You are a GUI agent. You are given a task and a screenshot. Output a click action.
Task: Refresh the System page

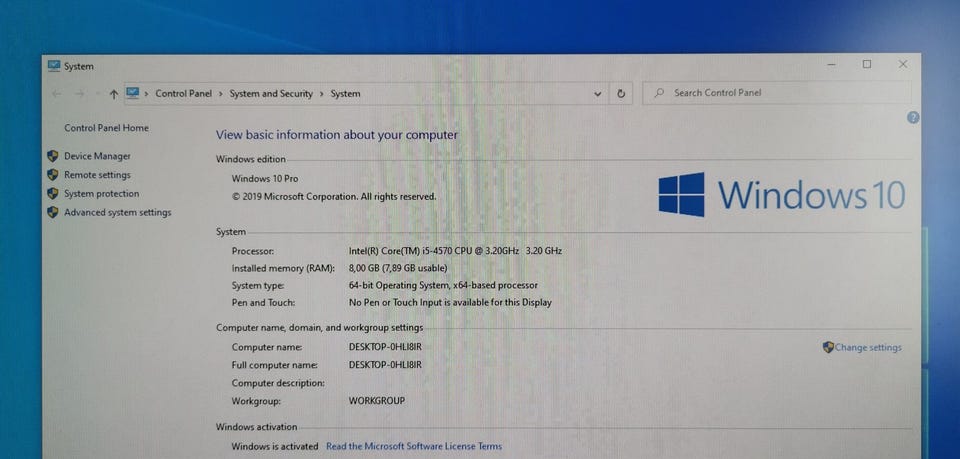pyautogui.click(x=621, y=94)
